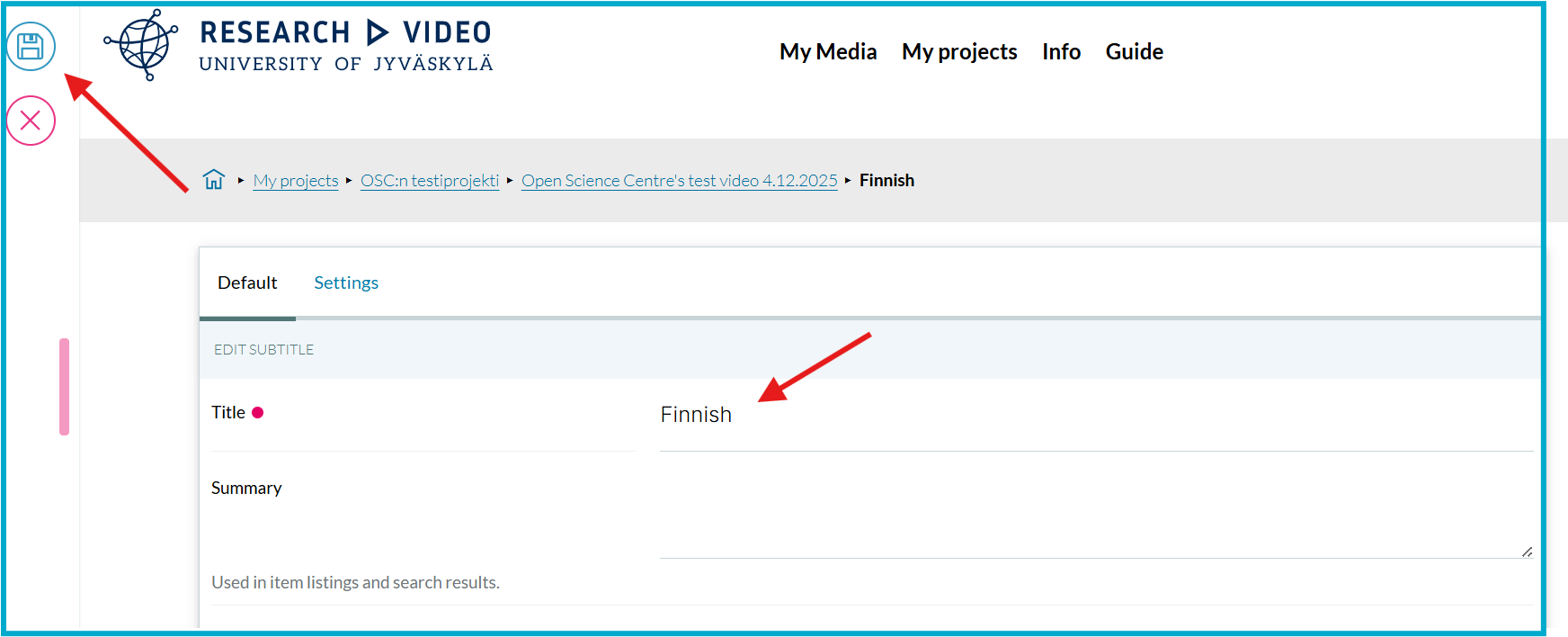Open My Media in the top navigation
This screenshot has width=1568, height=637.
pos(827,52)
